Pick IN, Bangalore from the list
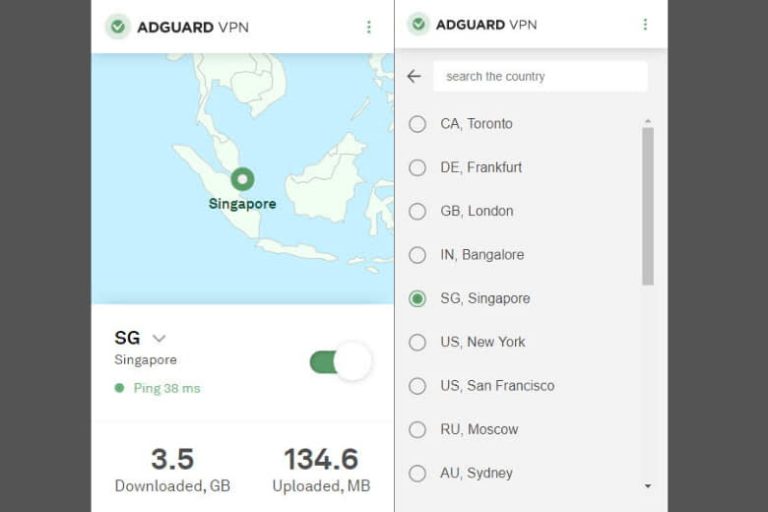 pos(481,255)
